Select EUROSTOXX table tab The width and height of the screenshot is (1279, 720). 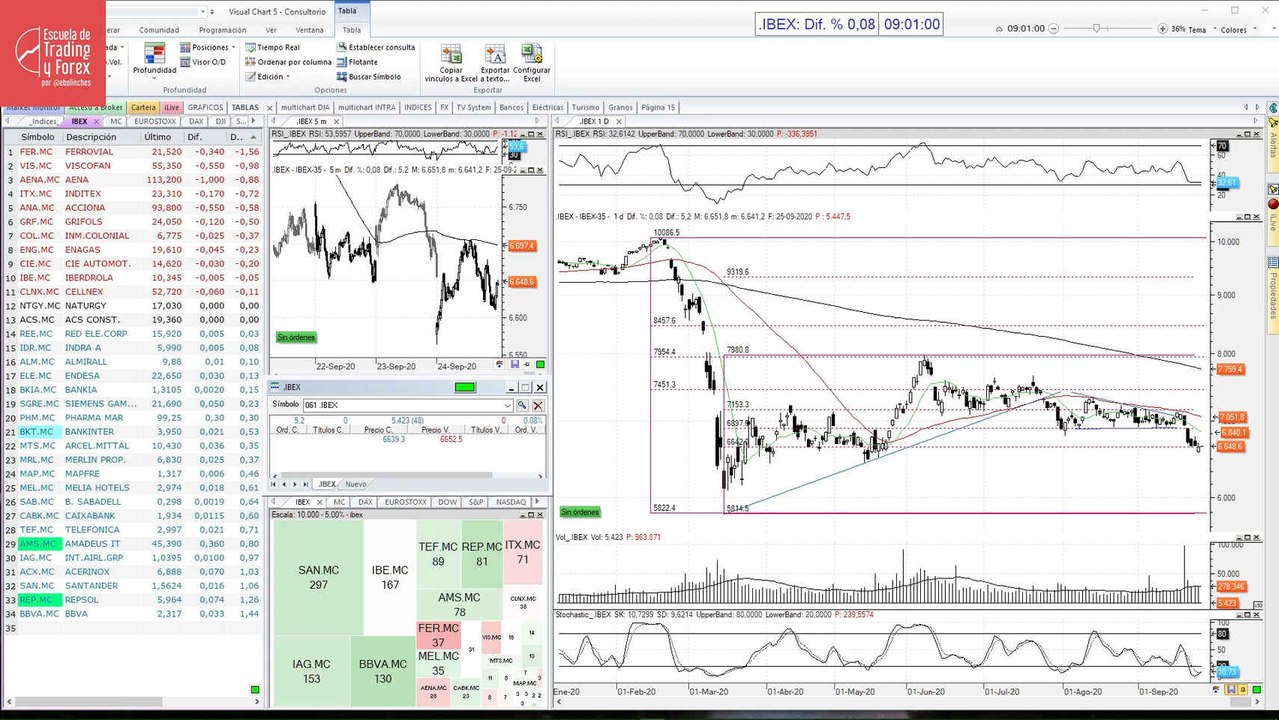pyautogui.click(x=155, y=121)
